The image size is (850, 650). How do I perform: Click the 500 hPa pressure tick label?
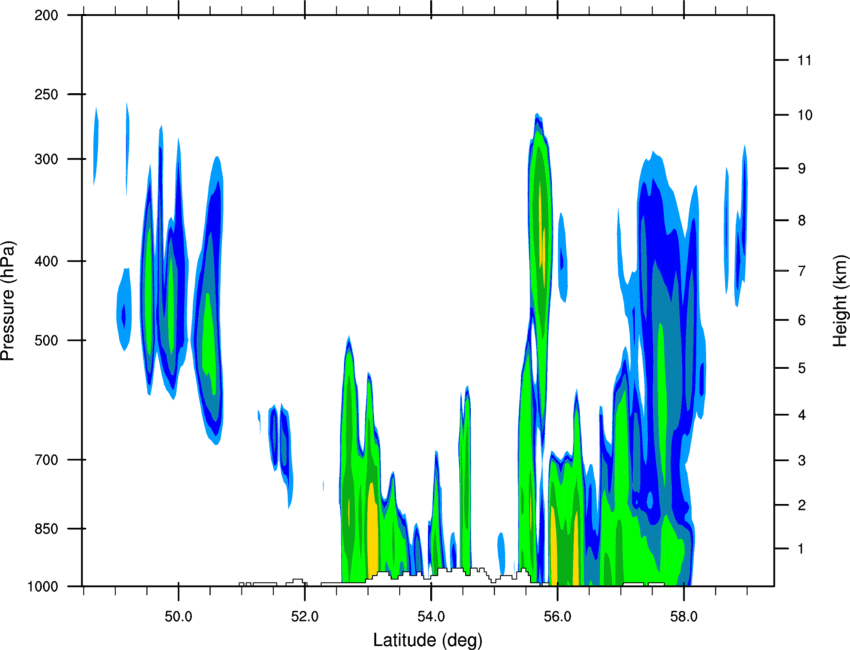click(x=46, y=340)
